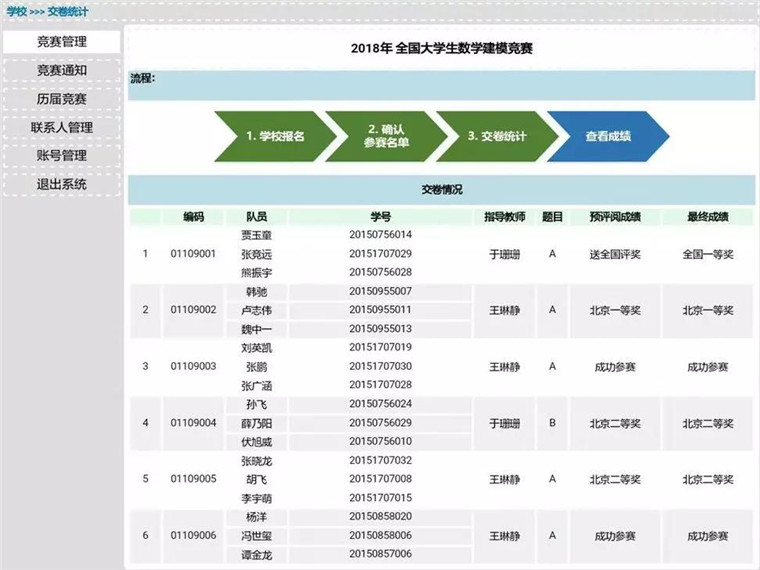Open 竞赛管理 in the sidebar

click(62, 42)
